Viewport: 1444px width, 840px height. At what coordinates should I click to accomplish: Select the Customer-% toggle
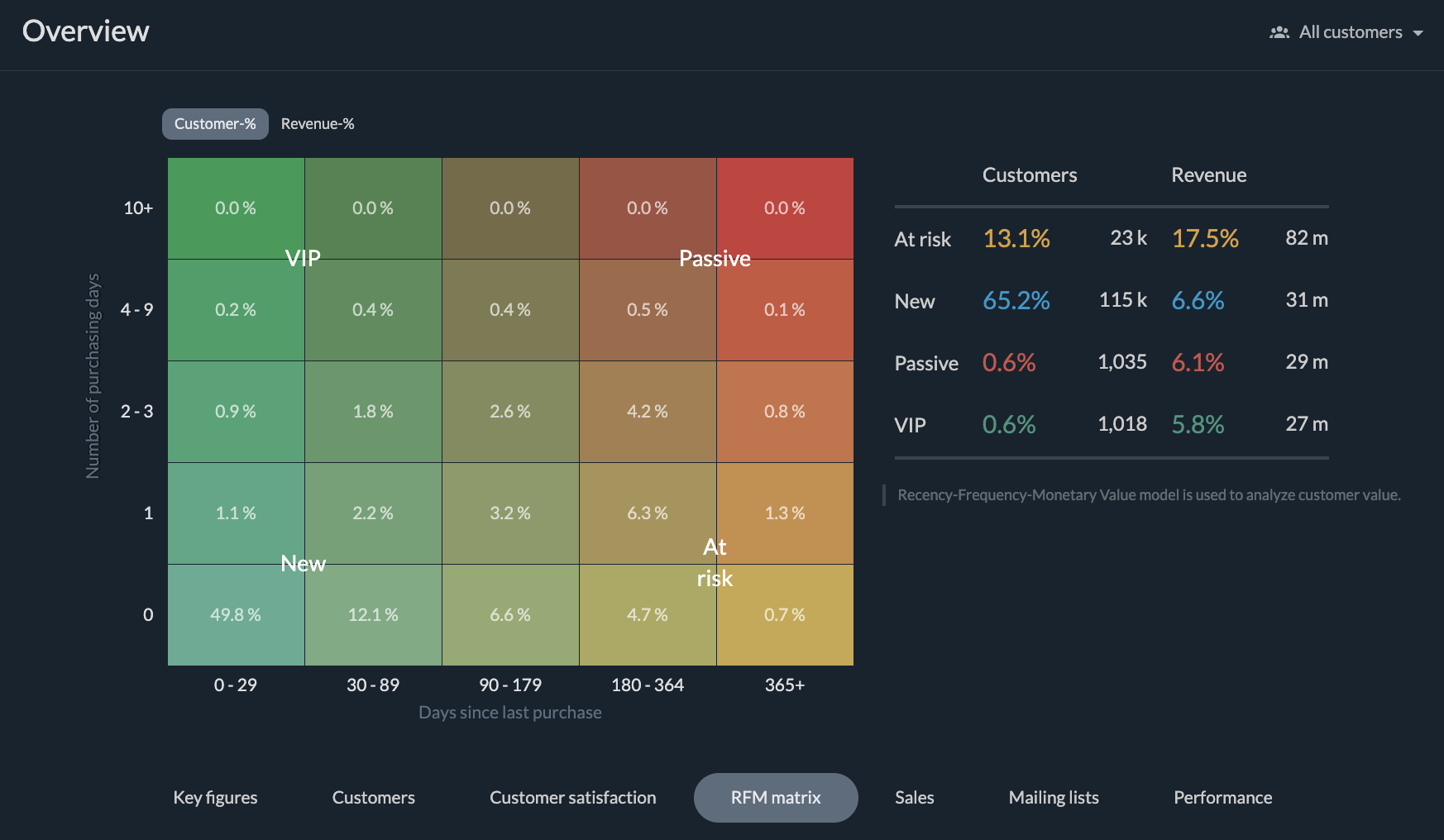[215, 124]
